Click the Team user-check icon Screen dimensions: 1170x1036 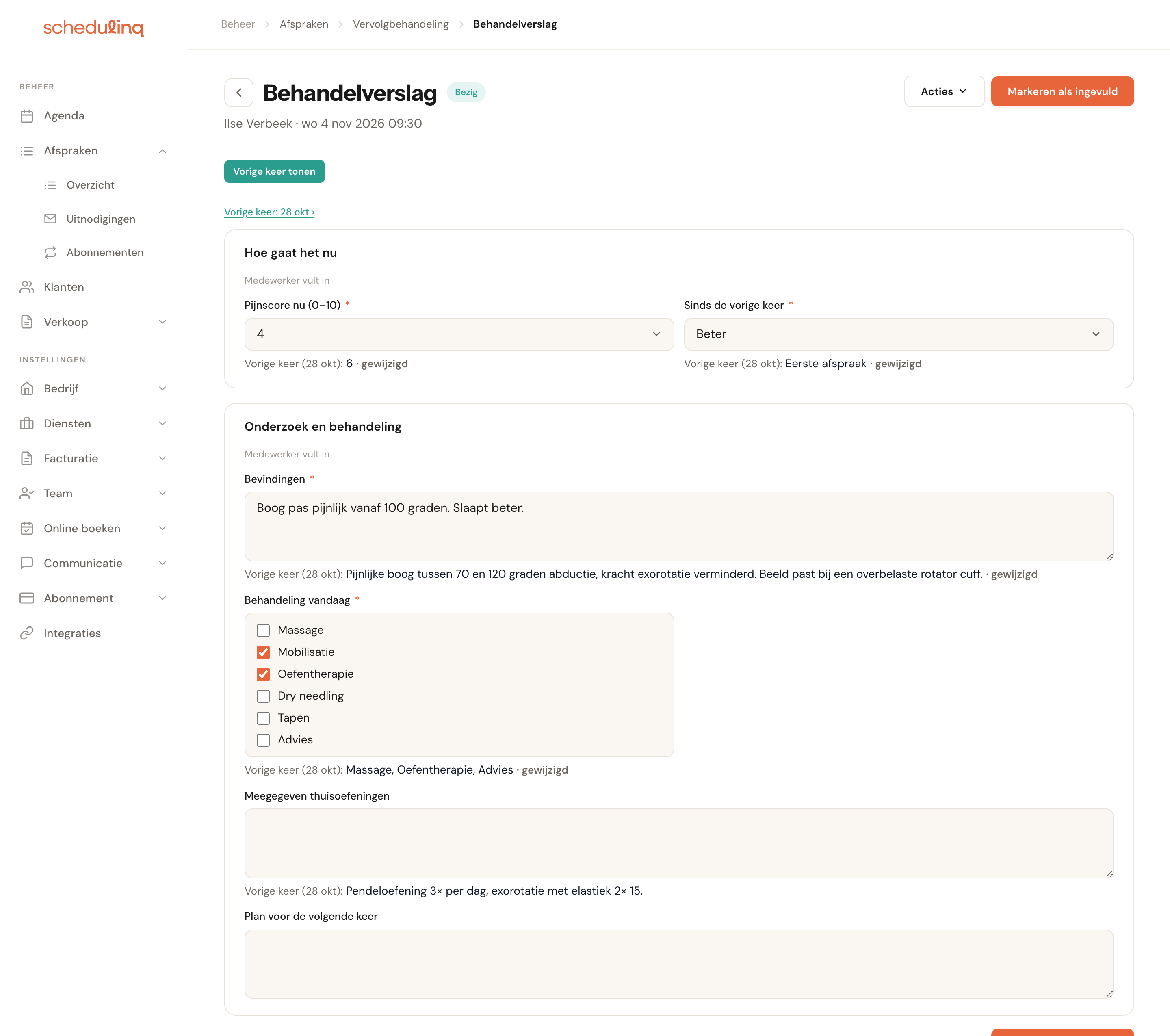27,494
